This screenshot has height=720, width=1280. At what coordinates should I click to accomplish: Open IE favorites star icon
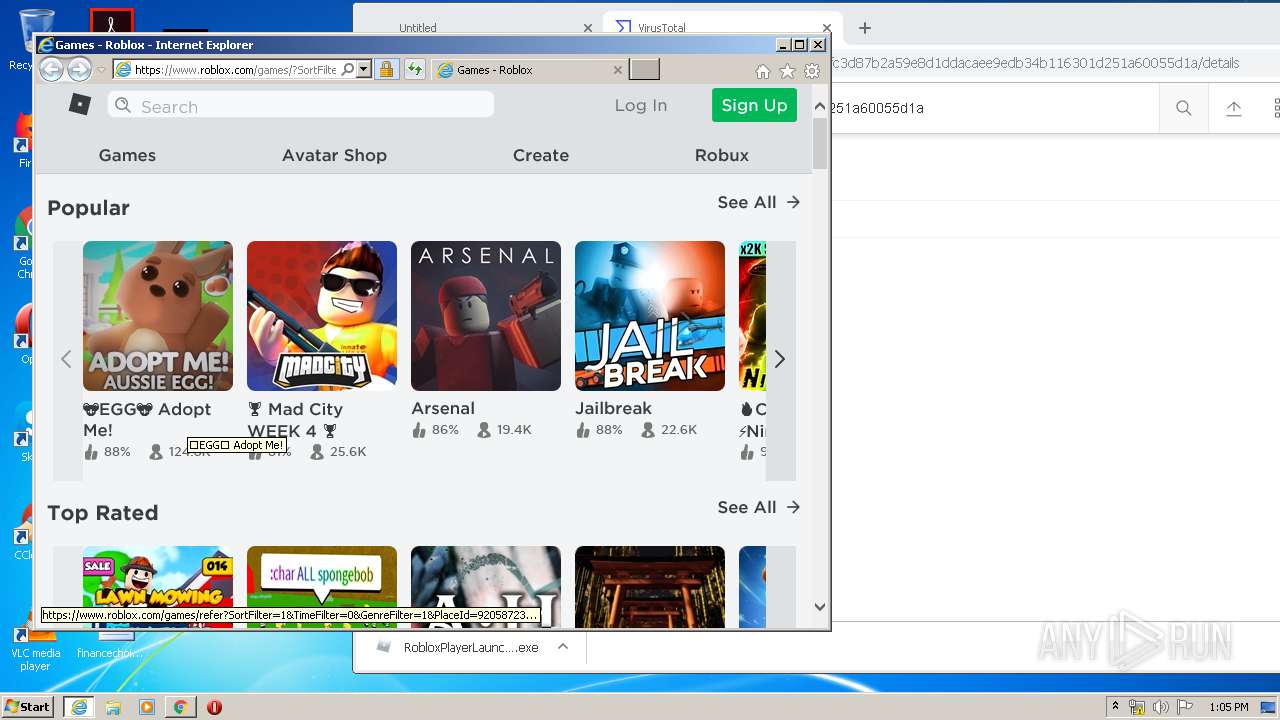click(787, 71)
